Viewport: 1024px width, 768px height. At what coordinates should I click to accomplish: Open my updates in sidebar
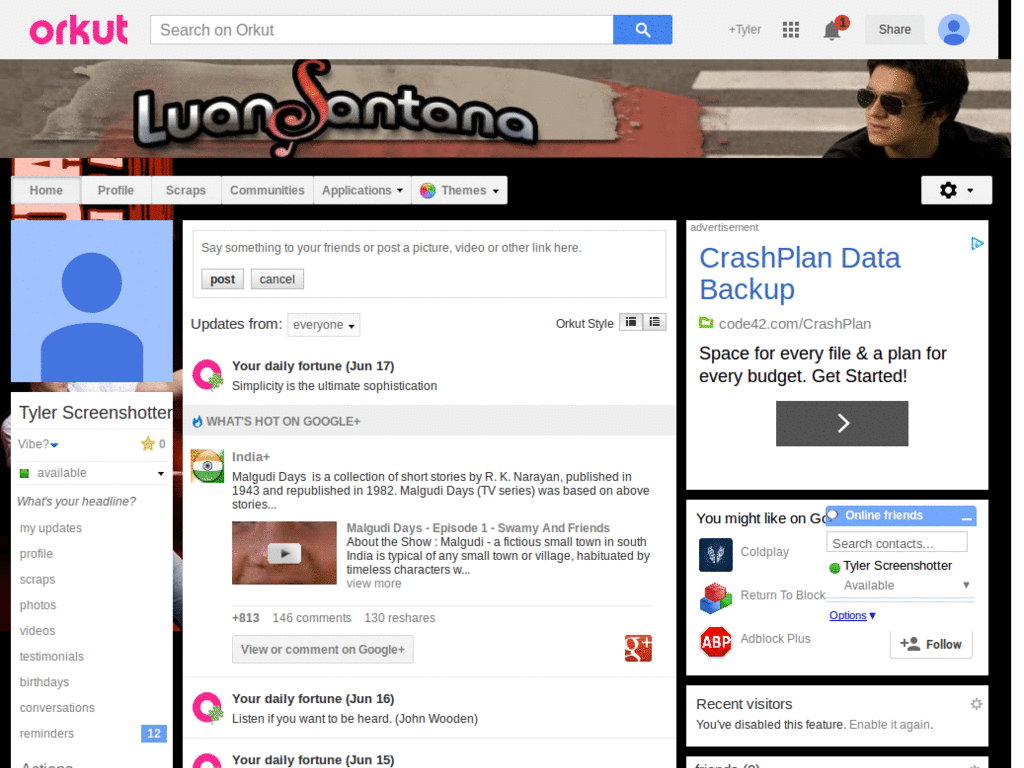pyautogui.click(x=51, y=528)
